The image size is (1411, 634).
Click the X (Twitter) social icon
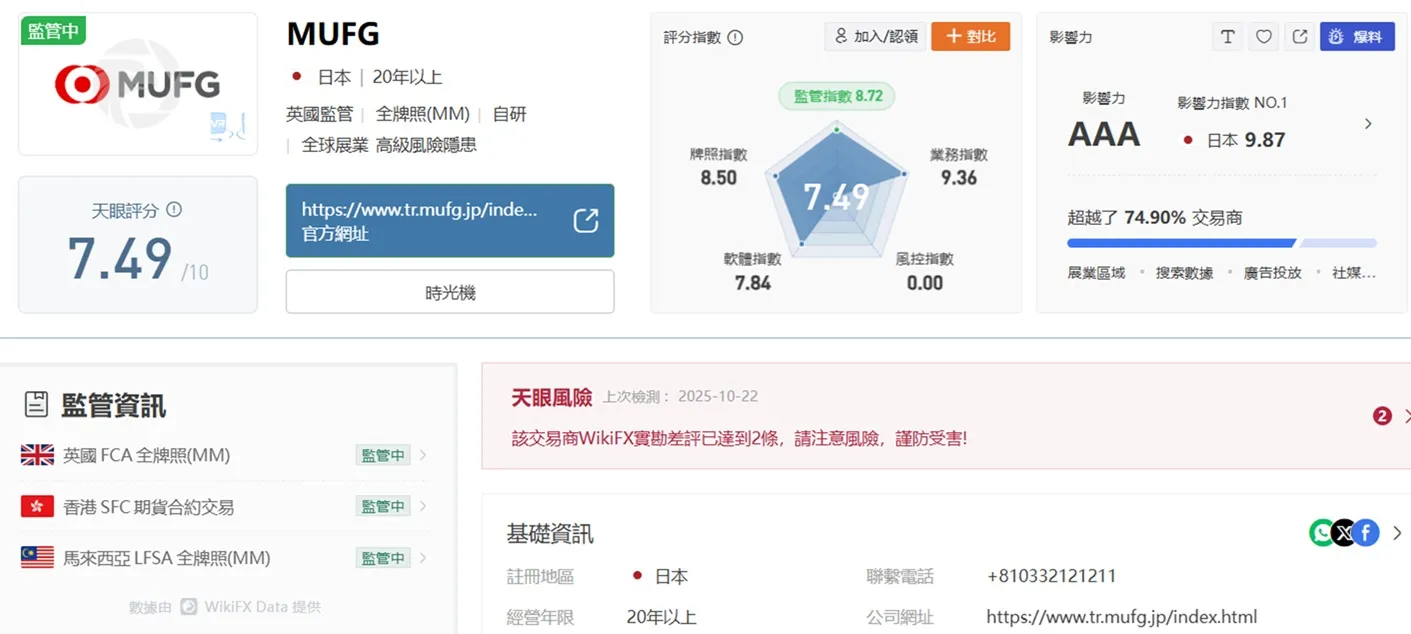[x=1344, y=533]
